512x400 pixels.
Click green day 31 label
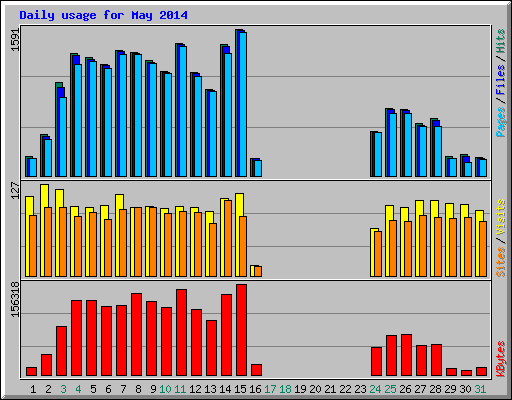[480, 389]
